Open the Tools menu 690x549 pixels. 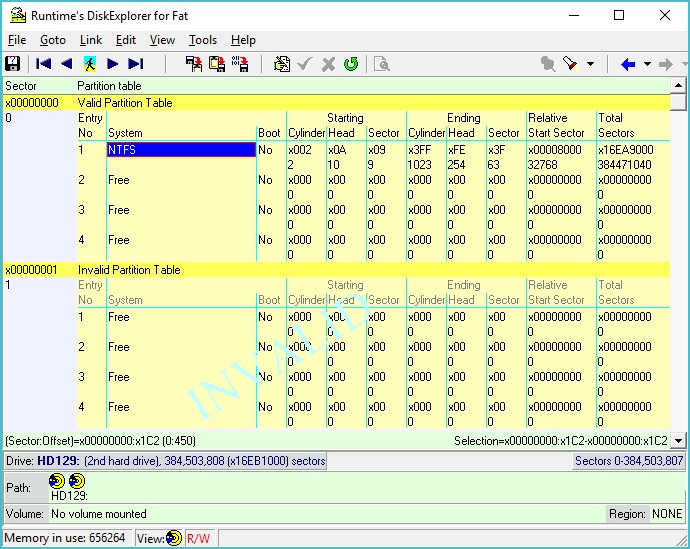pos(203,40)
